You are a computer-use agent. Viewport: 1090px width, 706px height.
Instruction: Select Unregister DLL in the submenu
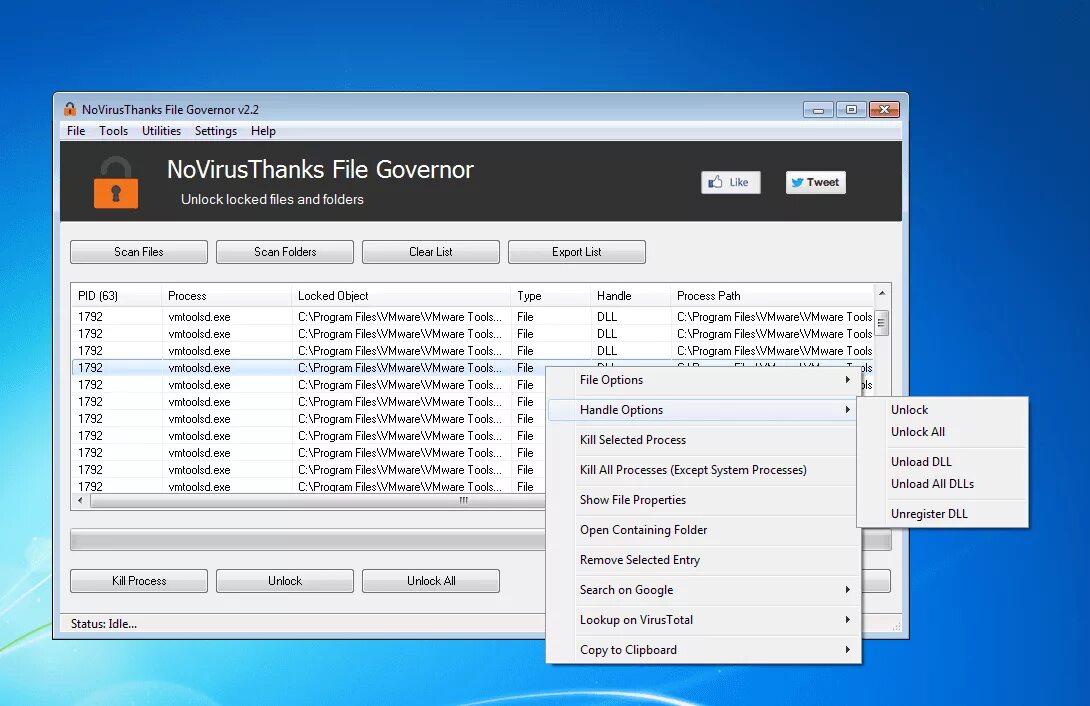point(943,514)
